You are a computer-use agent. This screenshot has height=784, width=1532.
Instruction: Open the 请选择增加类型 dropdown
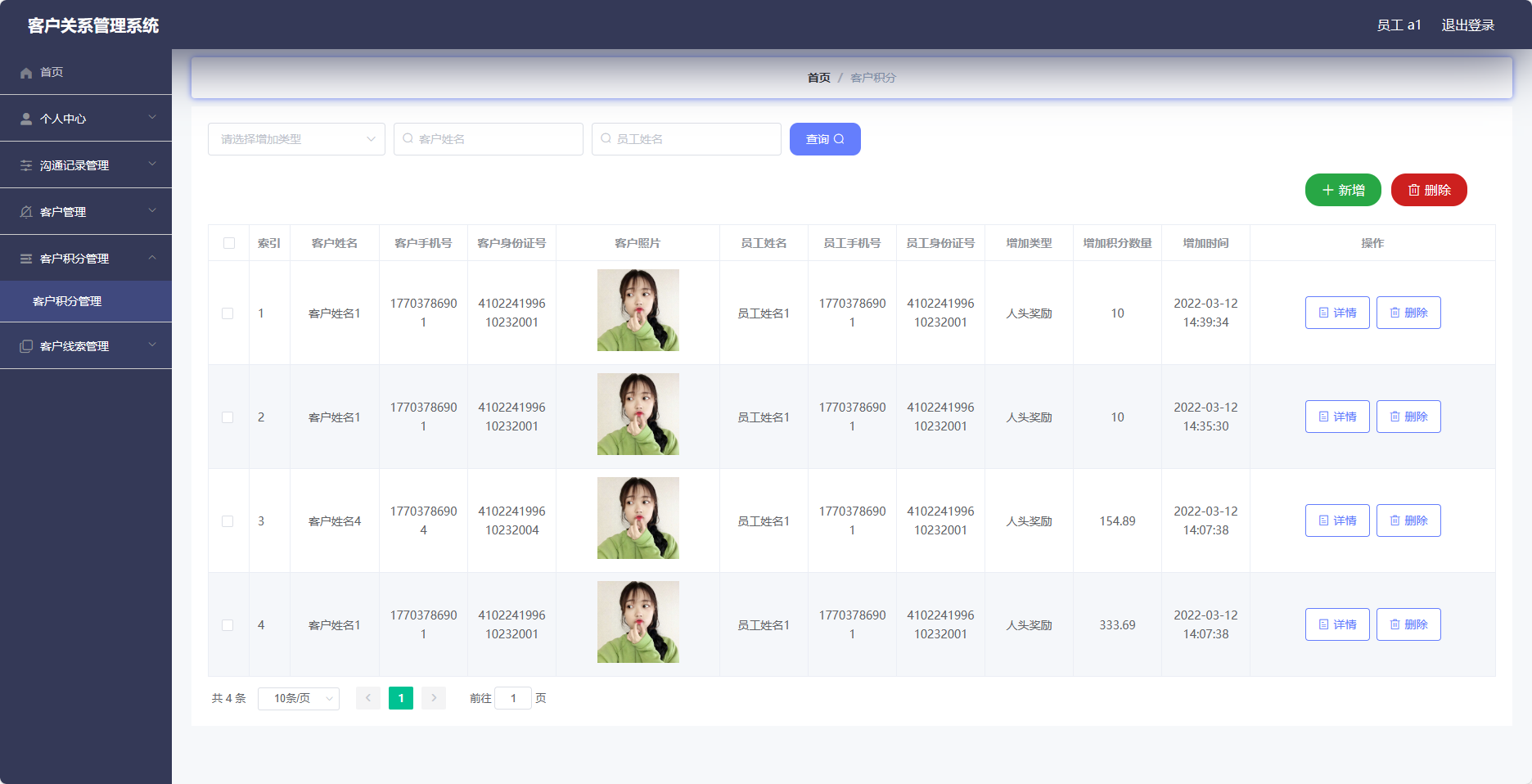click(x=296, y=139)
